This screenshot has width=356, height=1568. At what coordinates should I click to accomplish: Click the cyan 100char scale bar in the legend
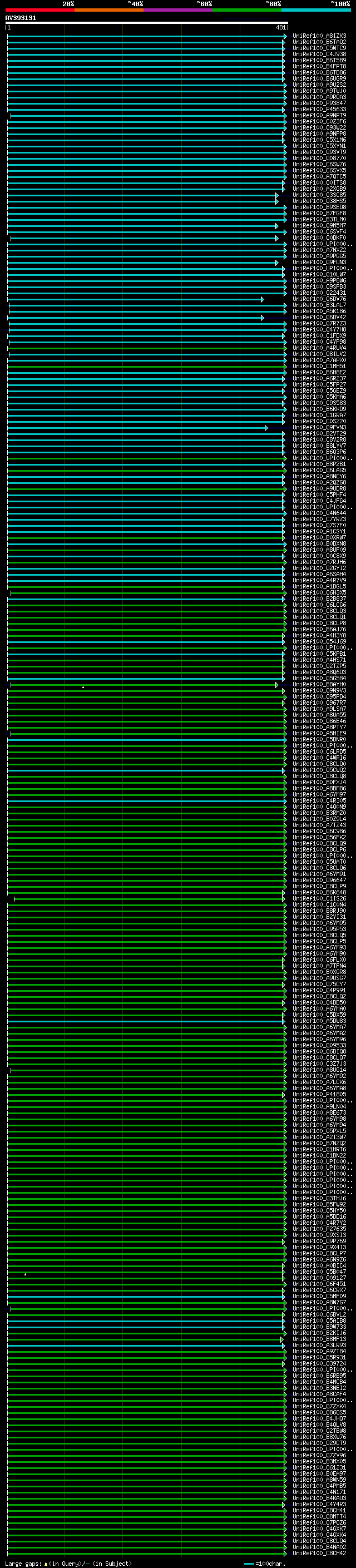coord(248,1563)
